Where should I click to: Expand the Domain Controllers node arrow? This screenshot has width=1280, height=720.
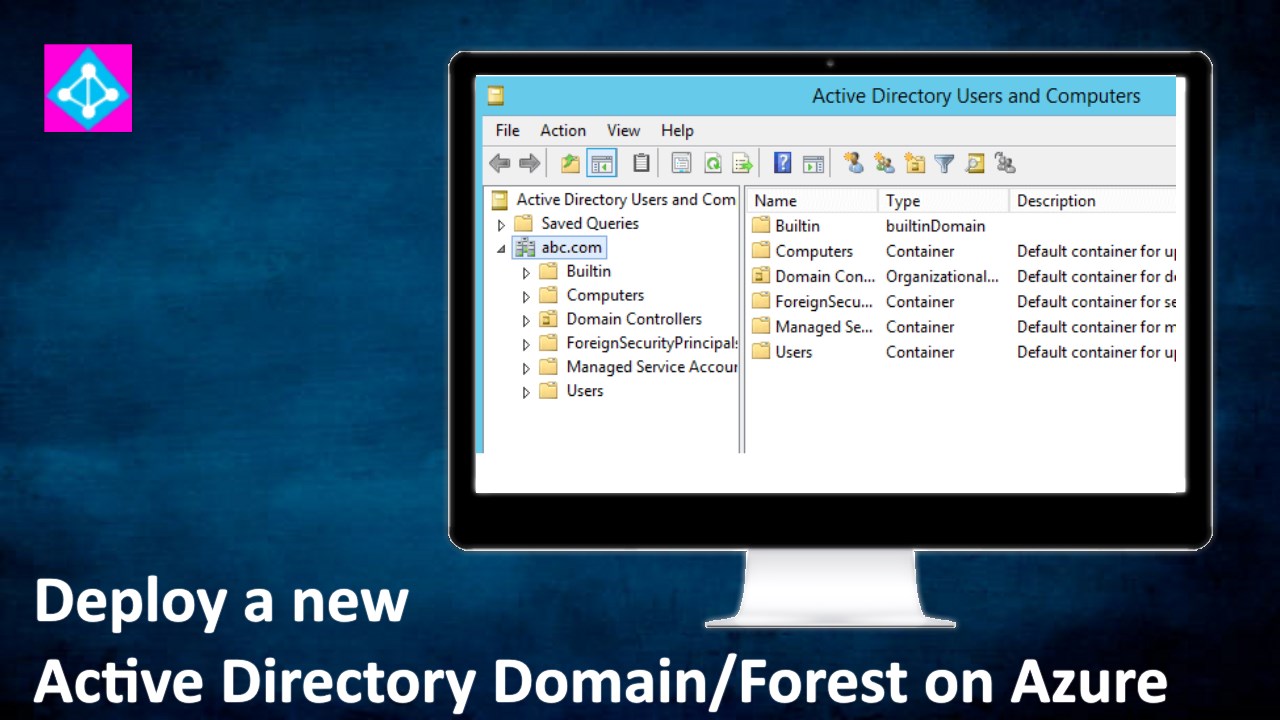526,321
